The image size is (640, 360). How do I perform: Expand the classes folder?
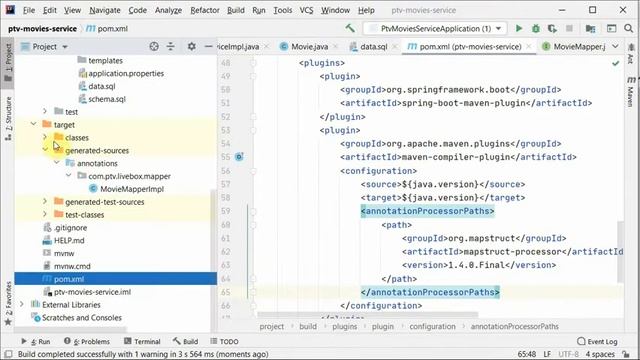pyautogui.click(x=45, y=137)
